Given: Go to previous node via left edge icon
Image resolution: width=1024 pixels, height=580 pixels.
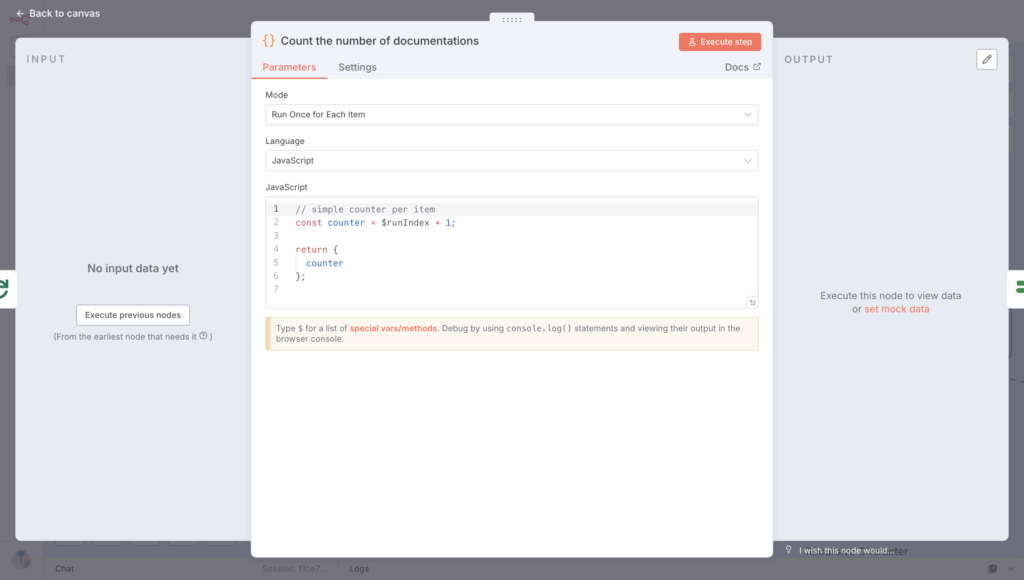Looking at the screenshot, I should point(4,289).
